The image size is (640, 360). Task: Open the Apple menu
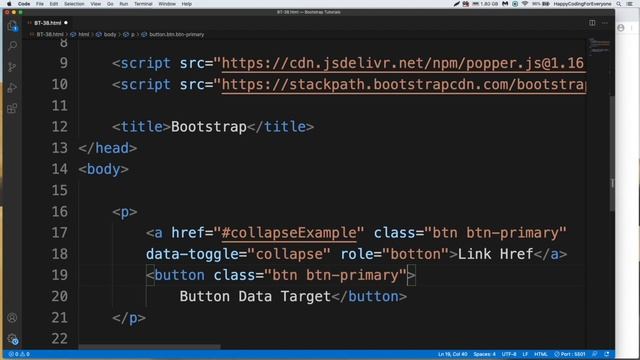[9, 4]
